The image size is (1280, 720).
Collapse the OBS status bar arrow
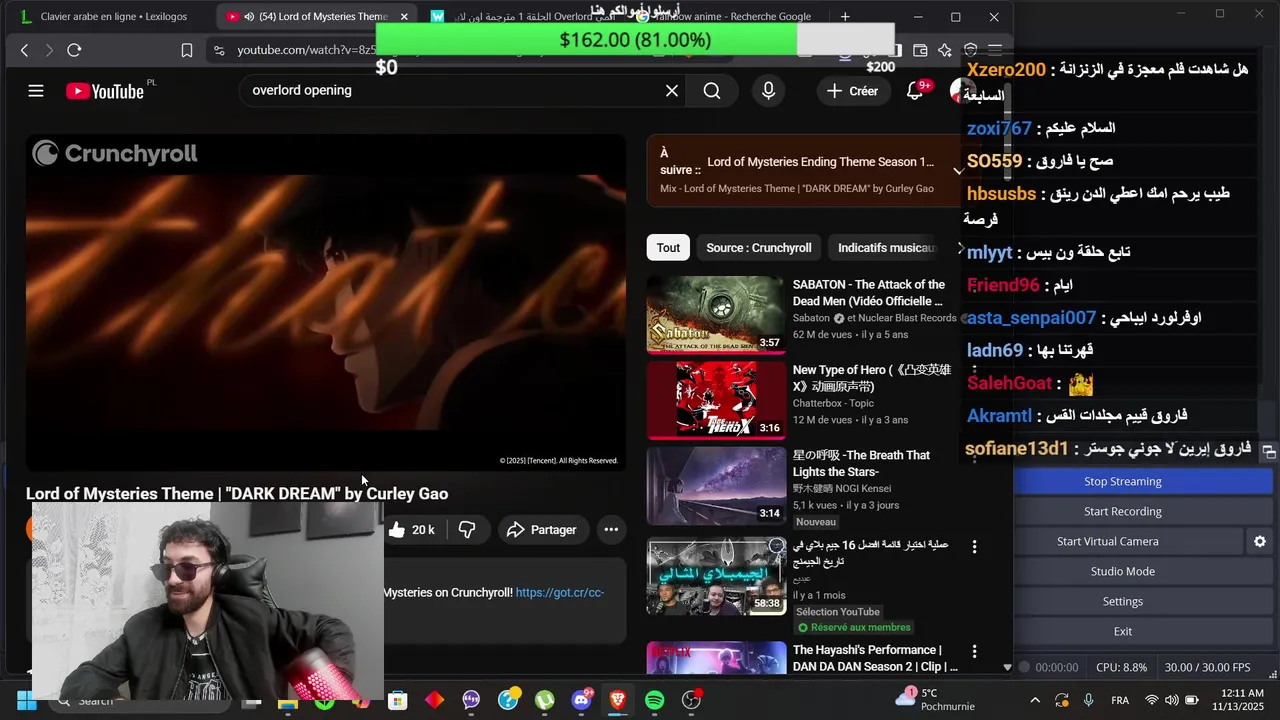1007,667
